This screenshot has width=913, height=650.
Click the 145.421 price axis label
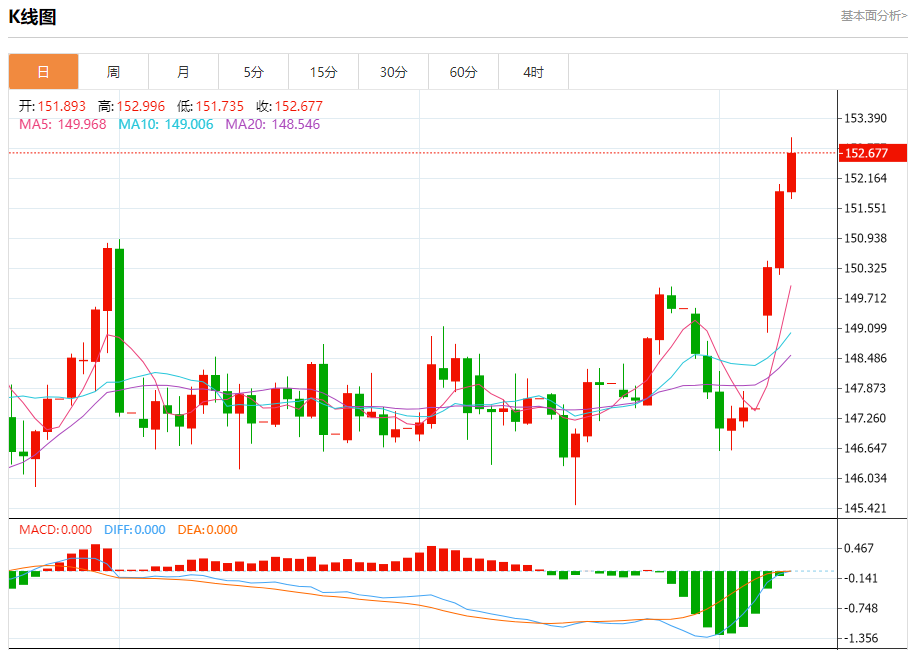(865, 508)
